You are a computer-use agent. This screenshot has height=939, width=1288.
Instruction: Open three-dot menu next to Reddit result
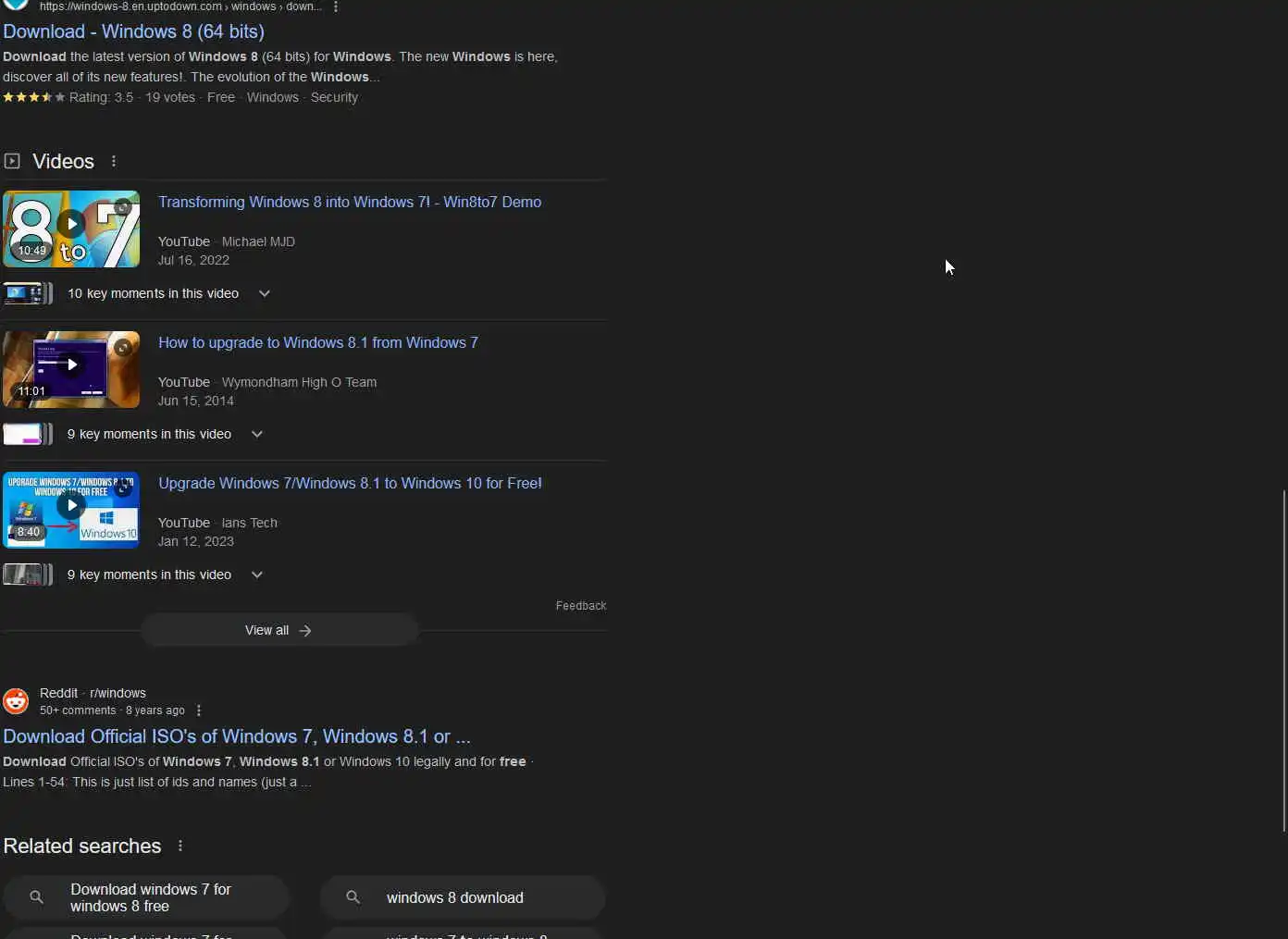199,710
